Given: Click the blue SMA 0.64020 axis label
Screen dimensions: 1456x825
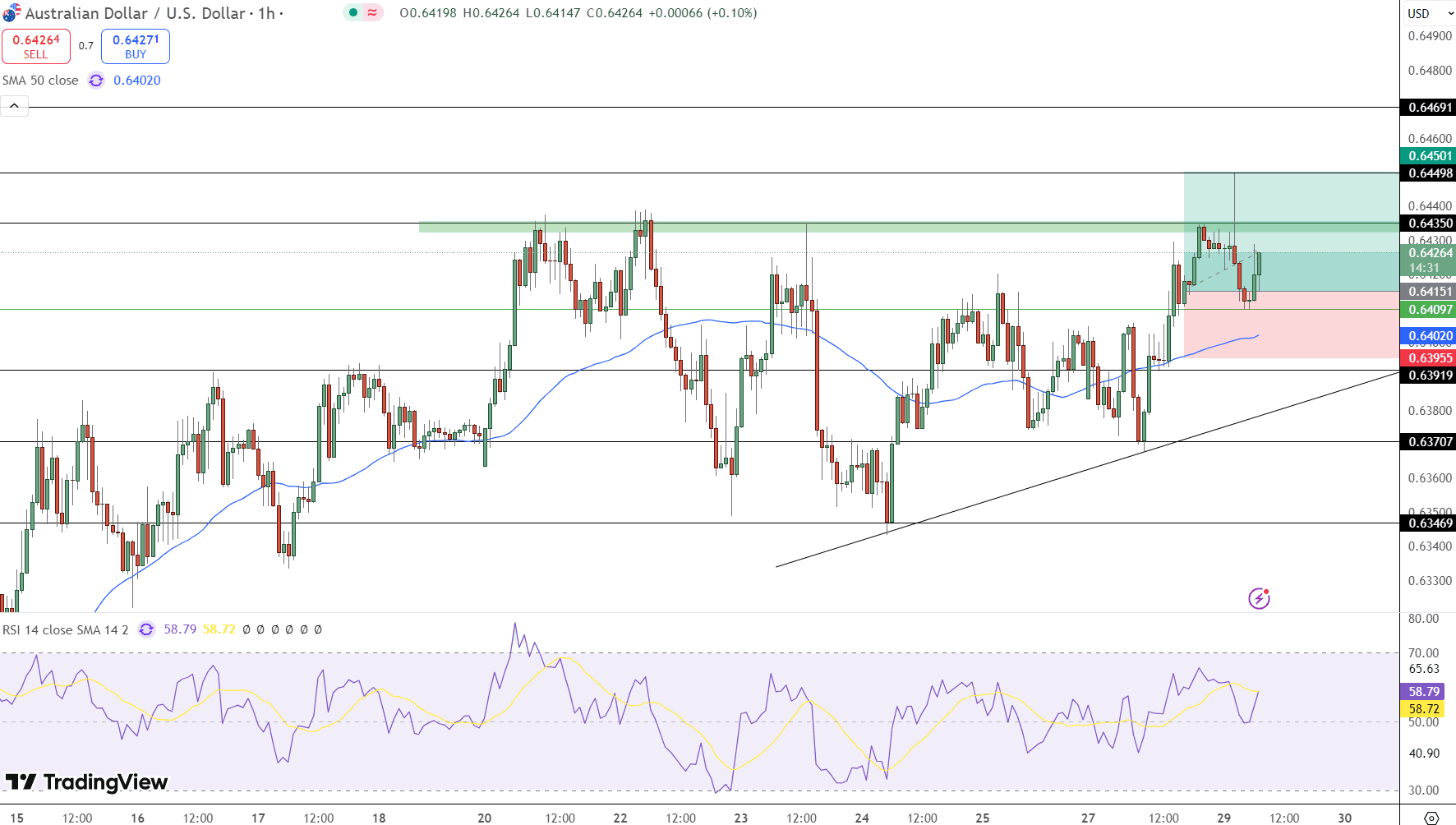Looking at the screenshot, I should pos(1430,336).
